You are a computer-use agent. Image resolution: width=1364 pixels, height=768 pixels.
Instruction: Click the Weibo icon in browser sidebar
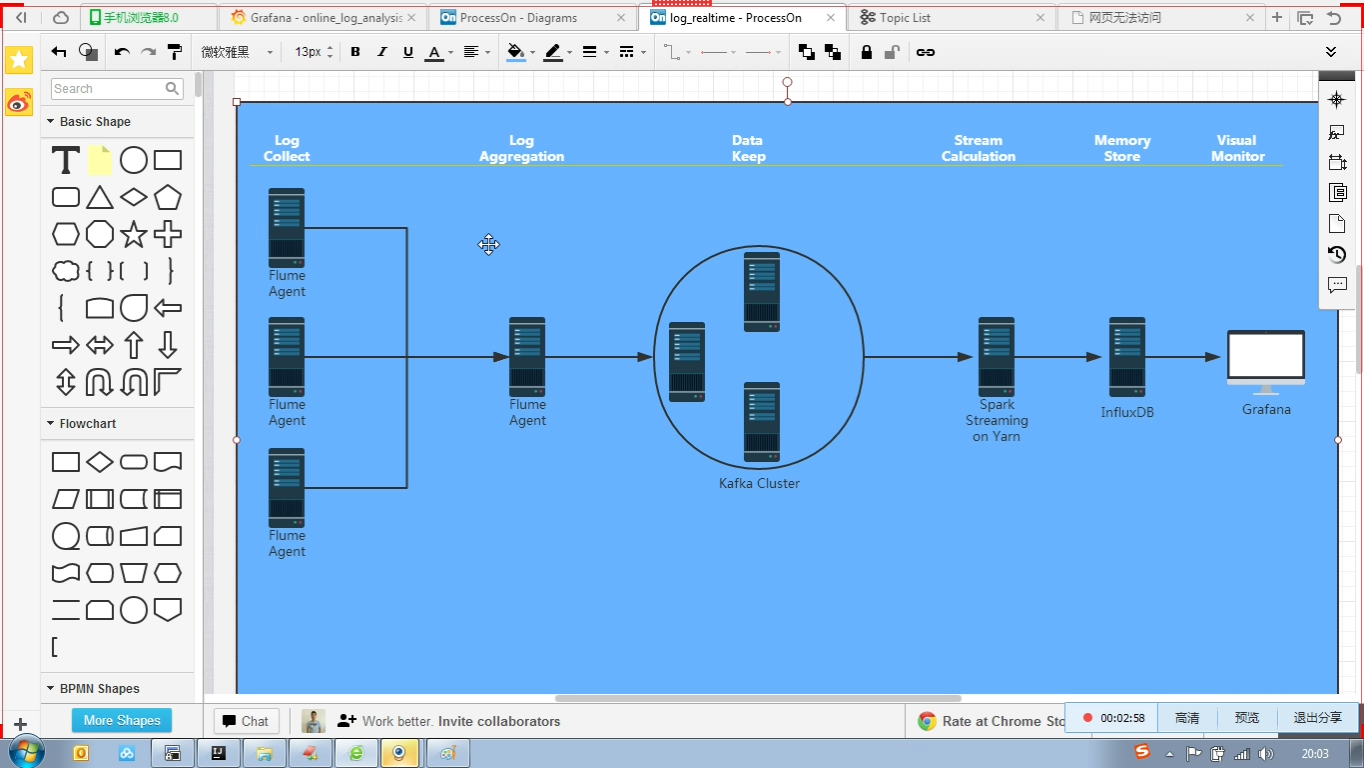coord(19,102)
